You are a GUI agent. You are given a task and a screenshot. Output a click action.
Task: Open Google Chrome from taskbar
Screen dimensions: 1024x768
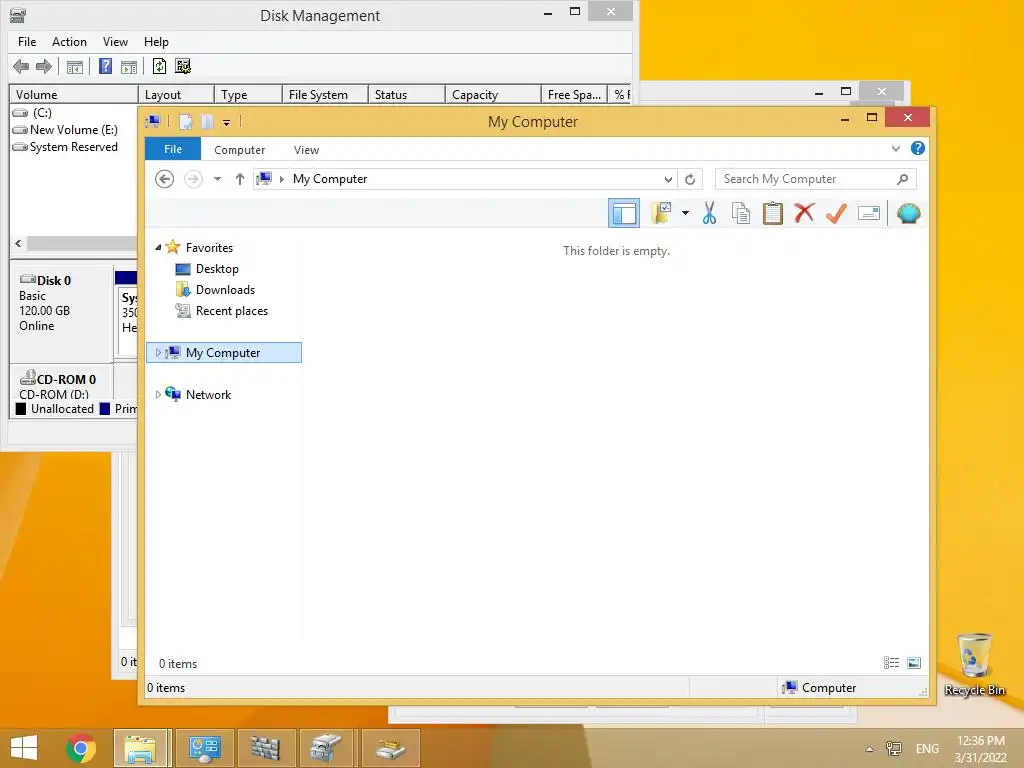(x=81, y=748)
